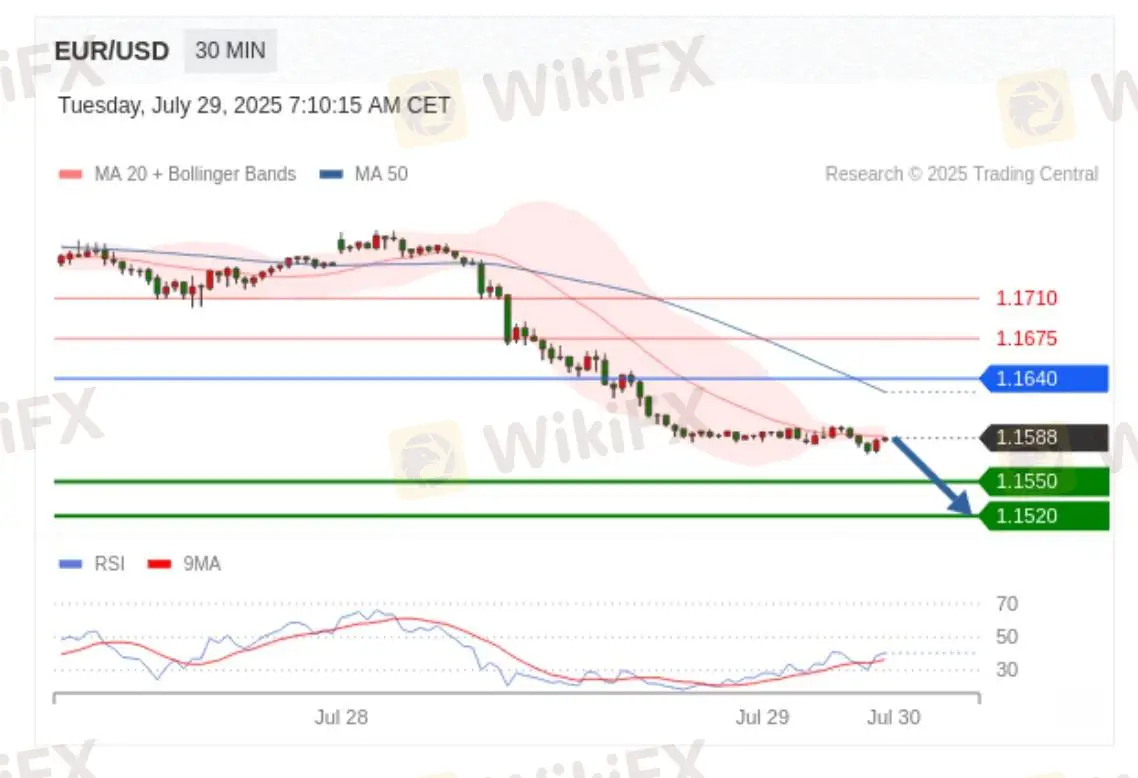Image resolution: width=1138 pixels, height=778 pixels.
Task: Click the RSI 70 level label
Action: tap(1007, 604)
